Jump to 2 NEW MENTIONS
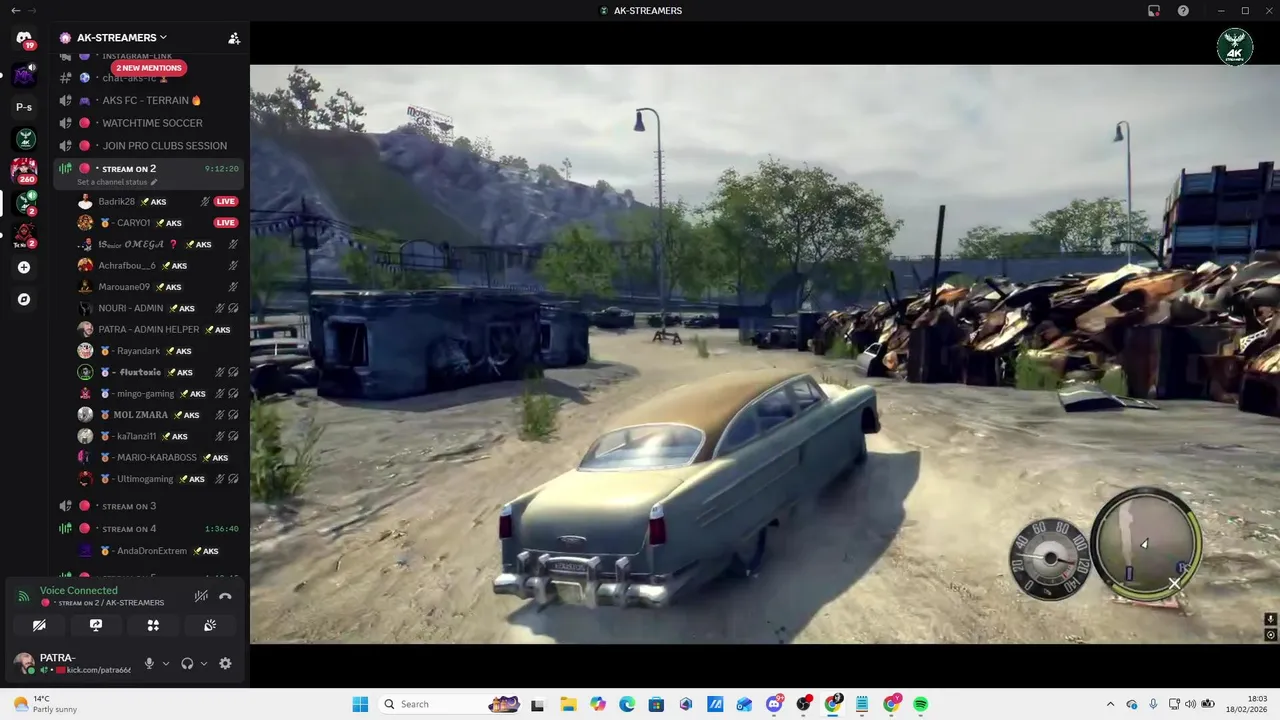 tap(147, 68)
